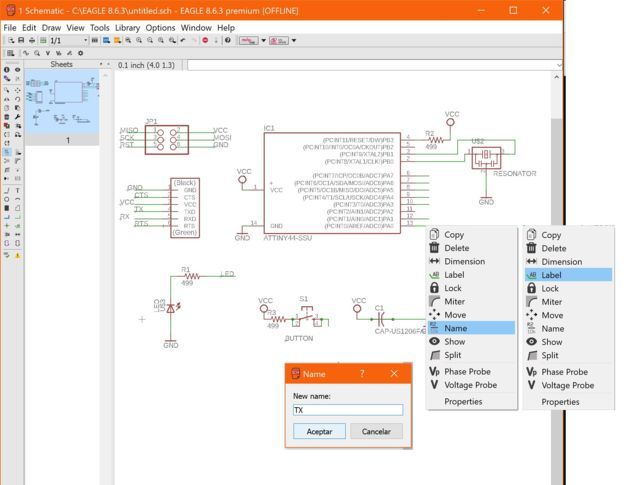Open the Window menu
The height and width of the screenshot is (485, 640).
[x=196, y=28]
